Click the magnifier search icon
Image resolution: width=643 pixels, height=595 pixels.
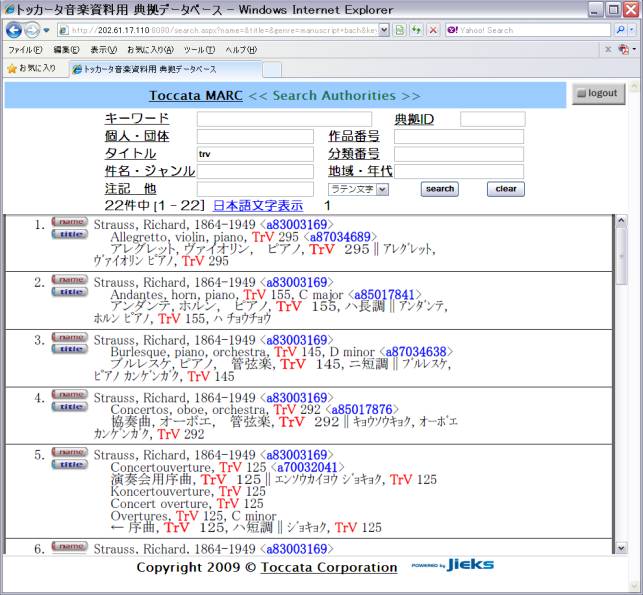620,30
